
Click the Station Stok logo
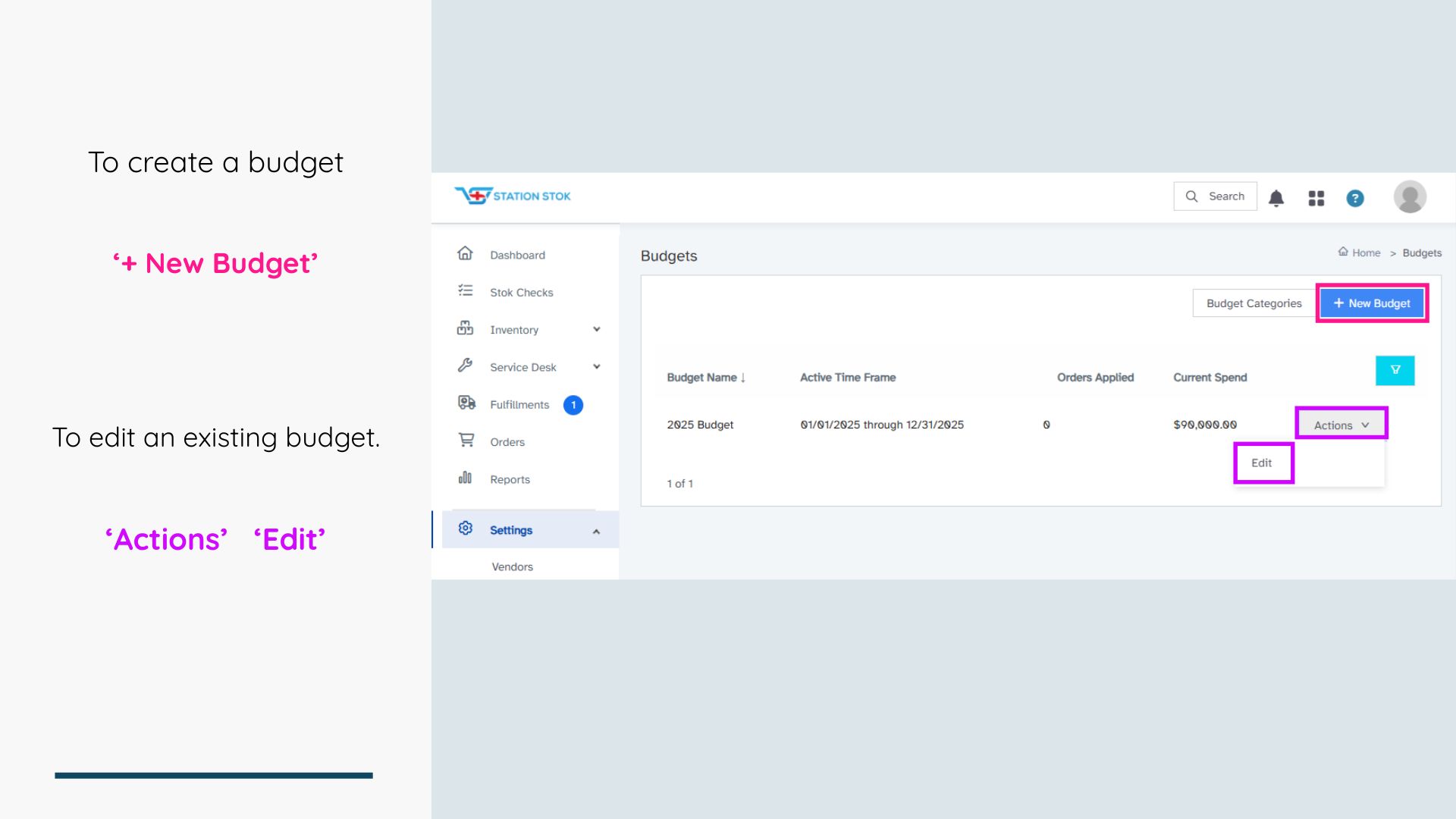[513, 196]
